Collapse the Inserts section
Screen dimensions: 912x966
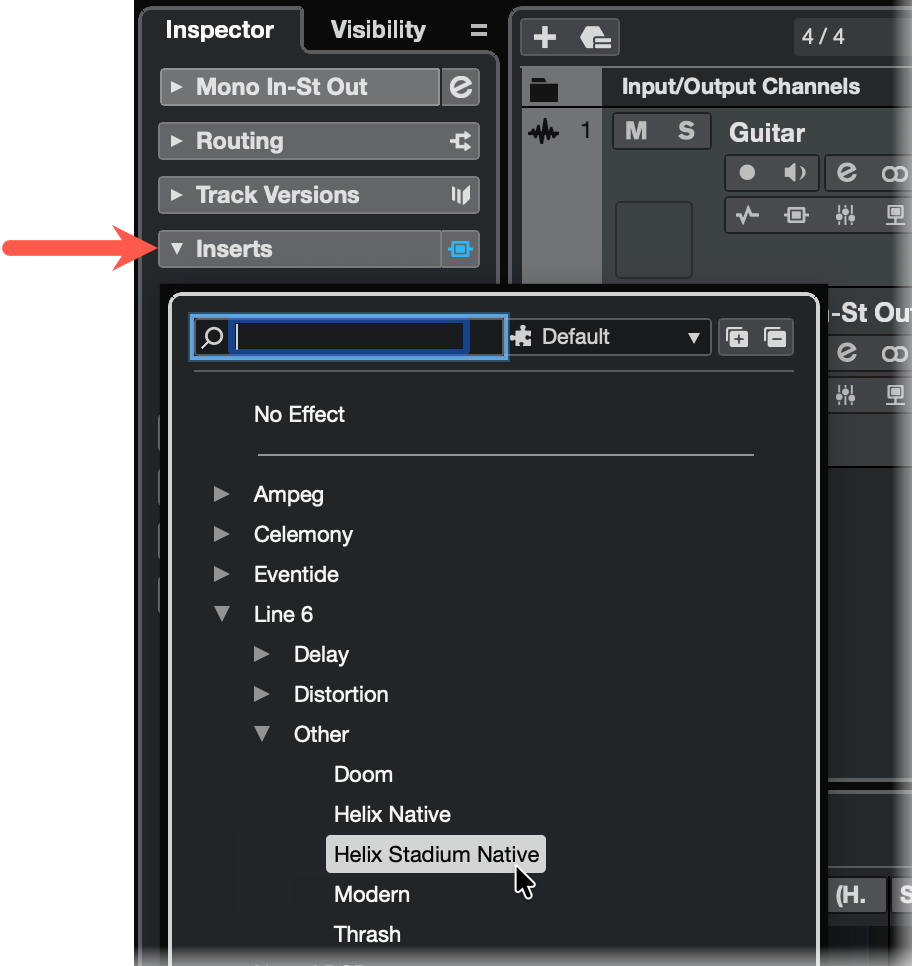tap(177, 248)
